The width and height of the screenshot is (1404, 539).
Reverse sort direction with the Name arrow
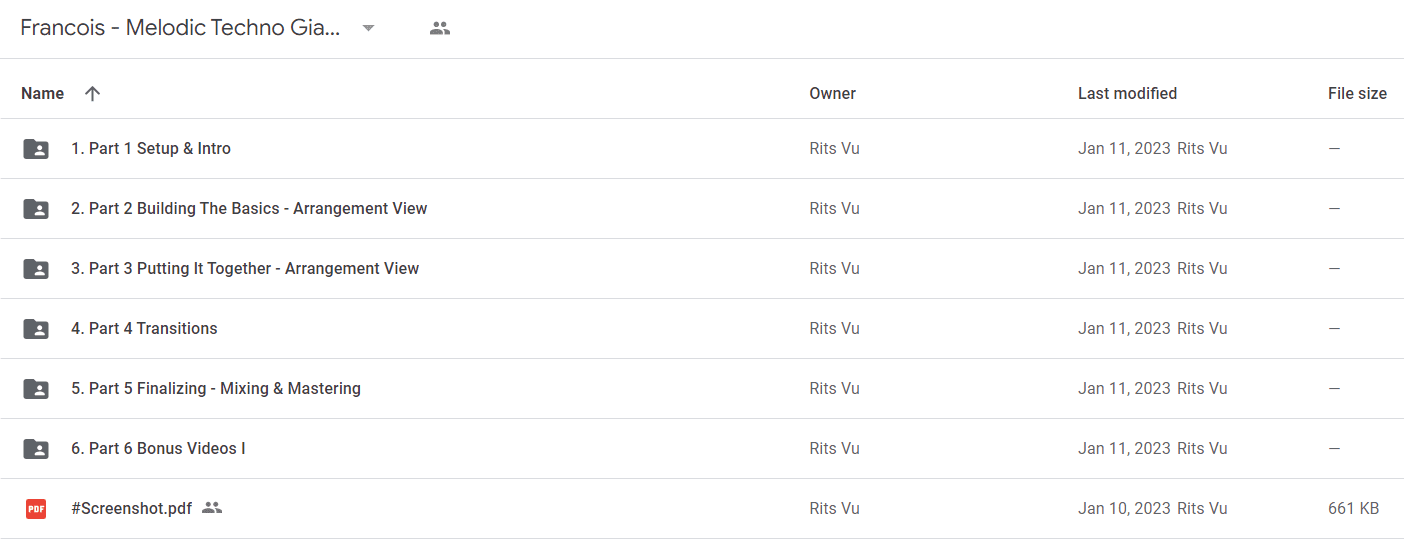[x=92, y=93]
